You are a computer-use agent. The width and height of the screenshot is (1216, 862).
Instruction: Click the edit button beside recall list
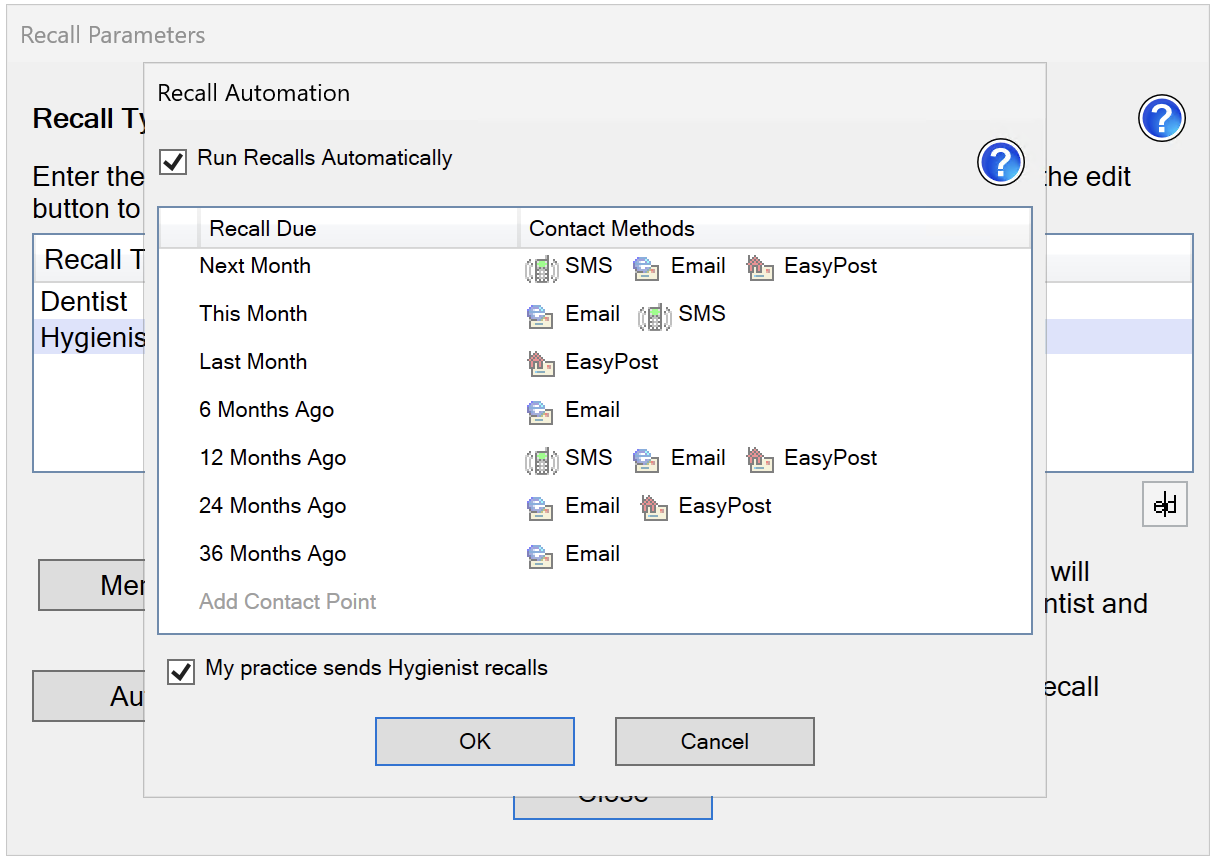(x=1165, y=505)
